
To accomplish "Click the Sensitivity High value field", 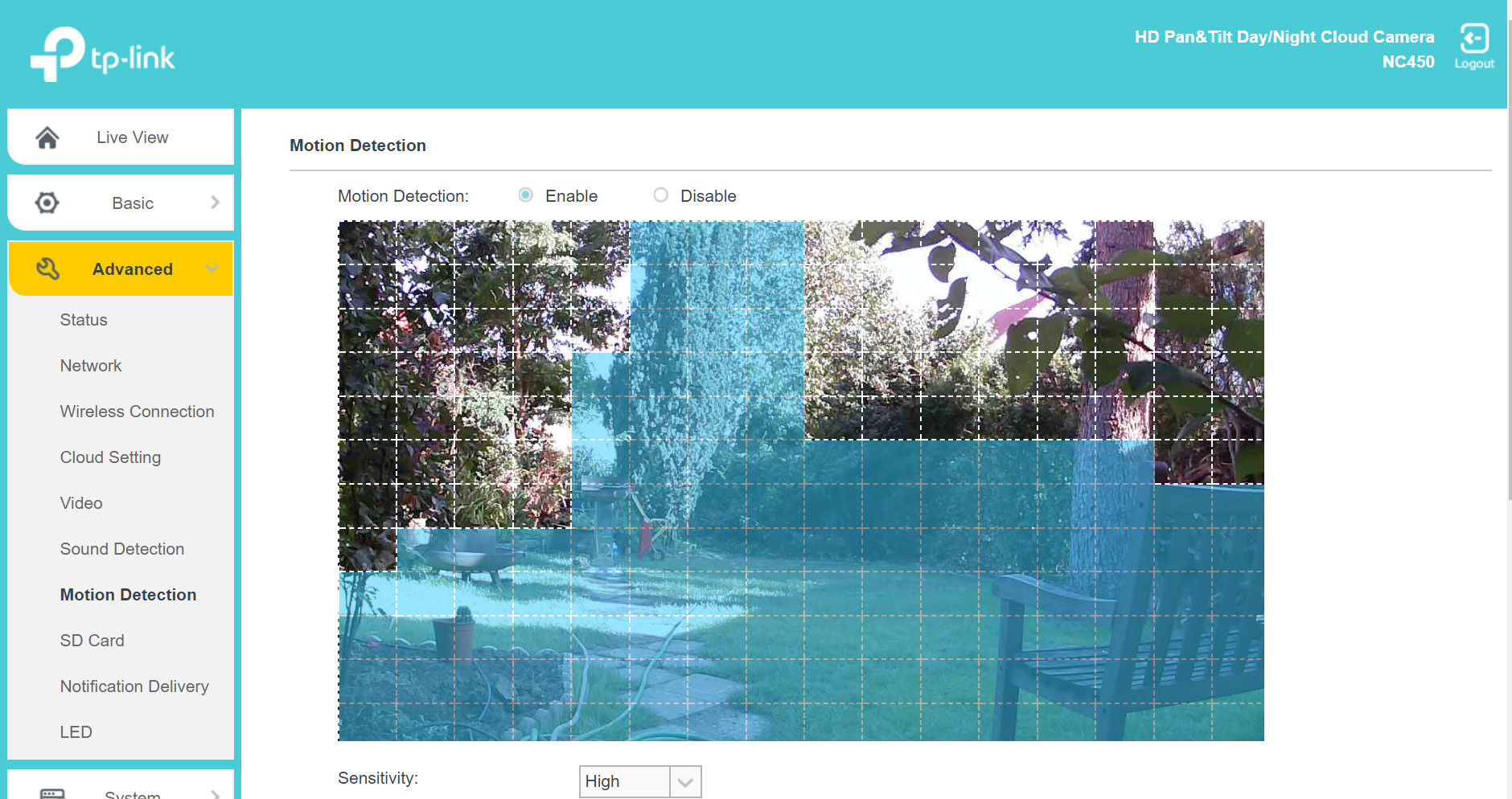I will tap(625, 781).
